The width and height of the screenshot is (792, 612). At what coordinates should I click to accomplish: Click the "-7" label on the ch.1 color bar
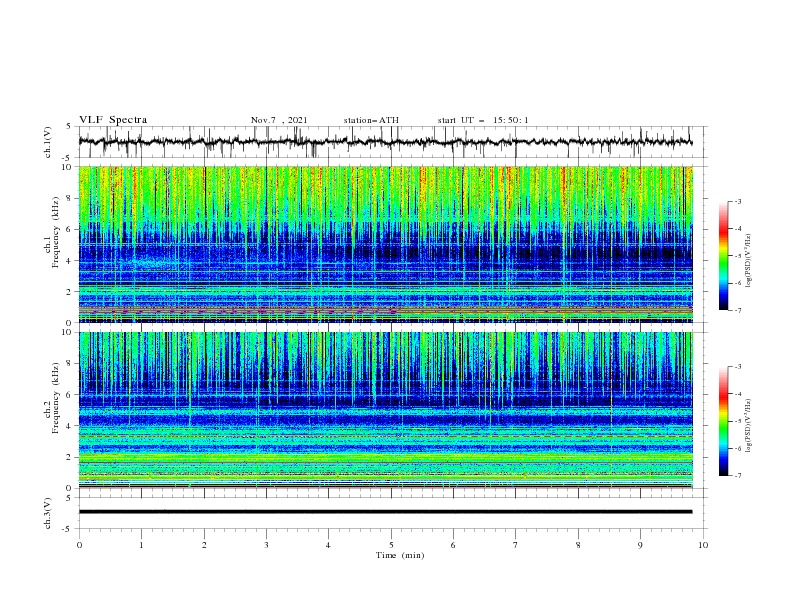738,310
